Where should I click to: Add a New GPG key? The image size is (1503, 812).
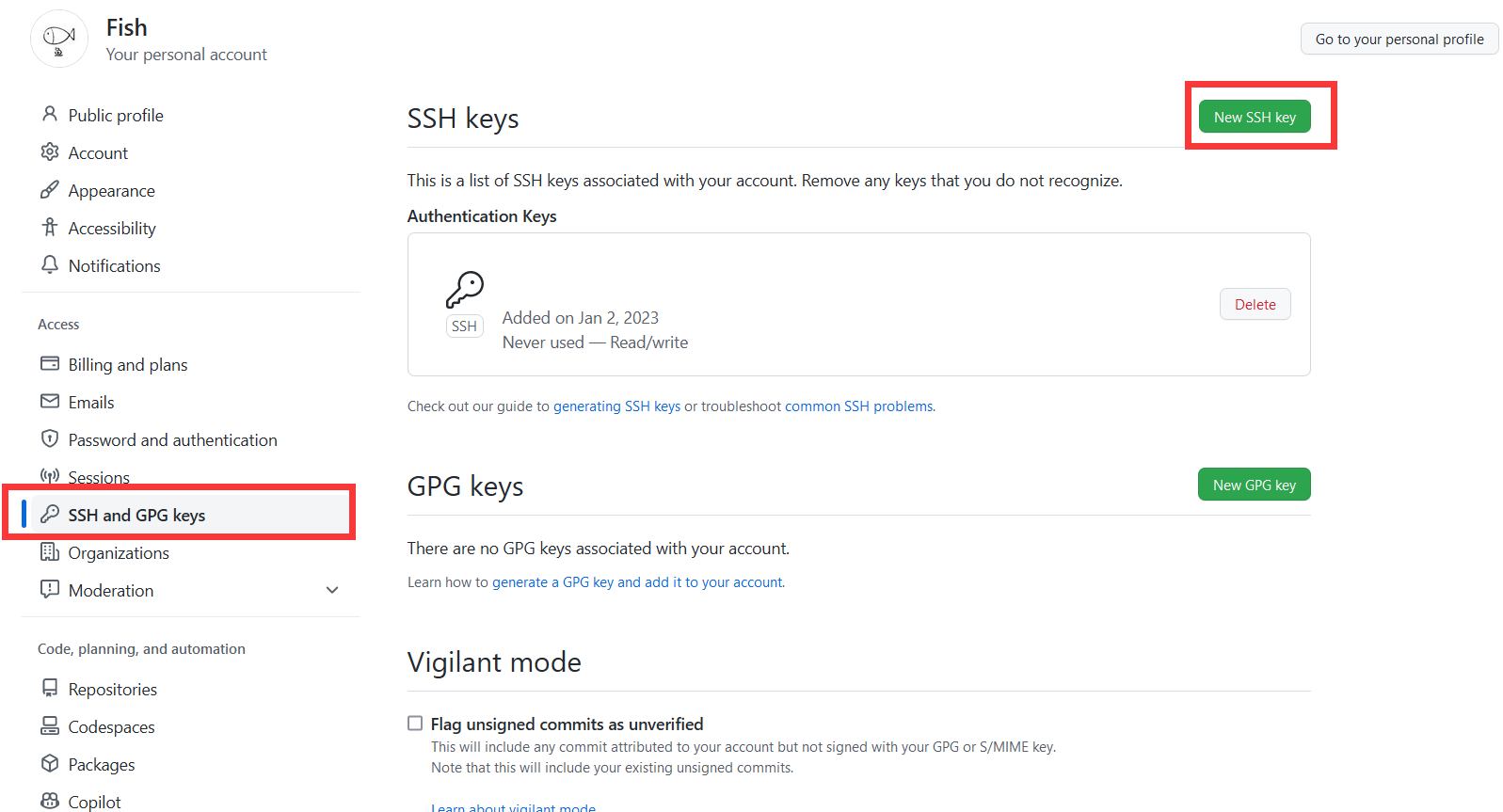pyautogui.click(x=1254, y=486)
